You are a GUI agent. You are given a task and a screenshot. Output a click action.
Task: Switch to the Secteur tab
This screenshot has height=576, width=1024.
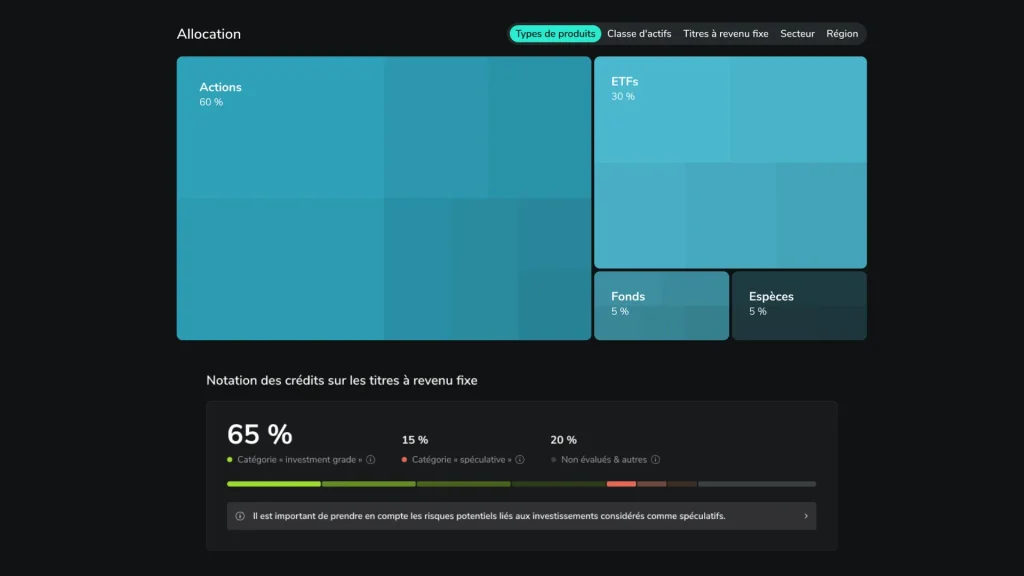click(x=797, y=34)
